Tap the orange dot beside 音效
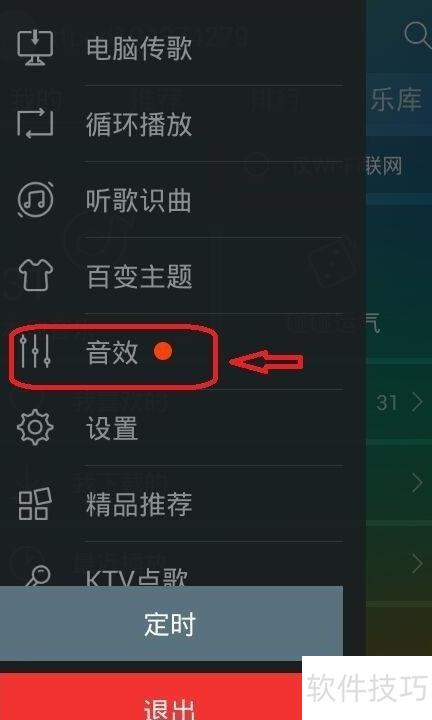The height and width of the screenshot is (720, 432). point(163,351)
